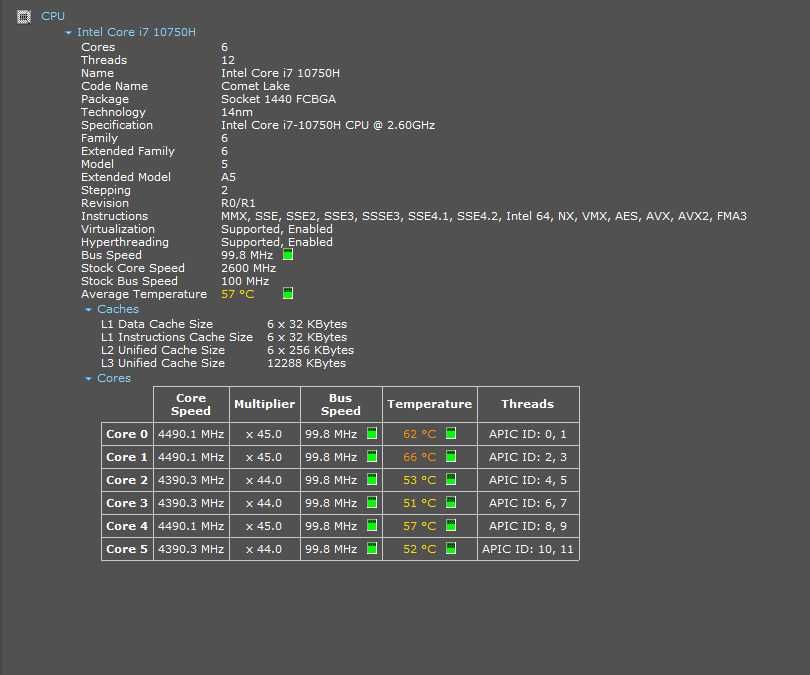This screenshot has height=675, width=810.
Task: Click the green graph icon beside Bus Speed 99.8 MHz in summary
Action: coord(288,255)
